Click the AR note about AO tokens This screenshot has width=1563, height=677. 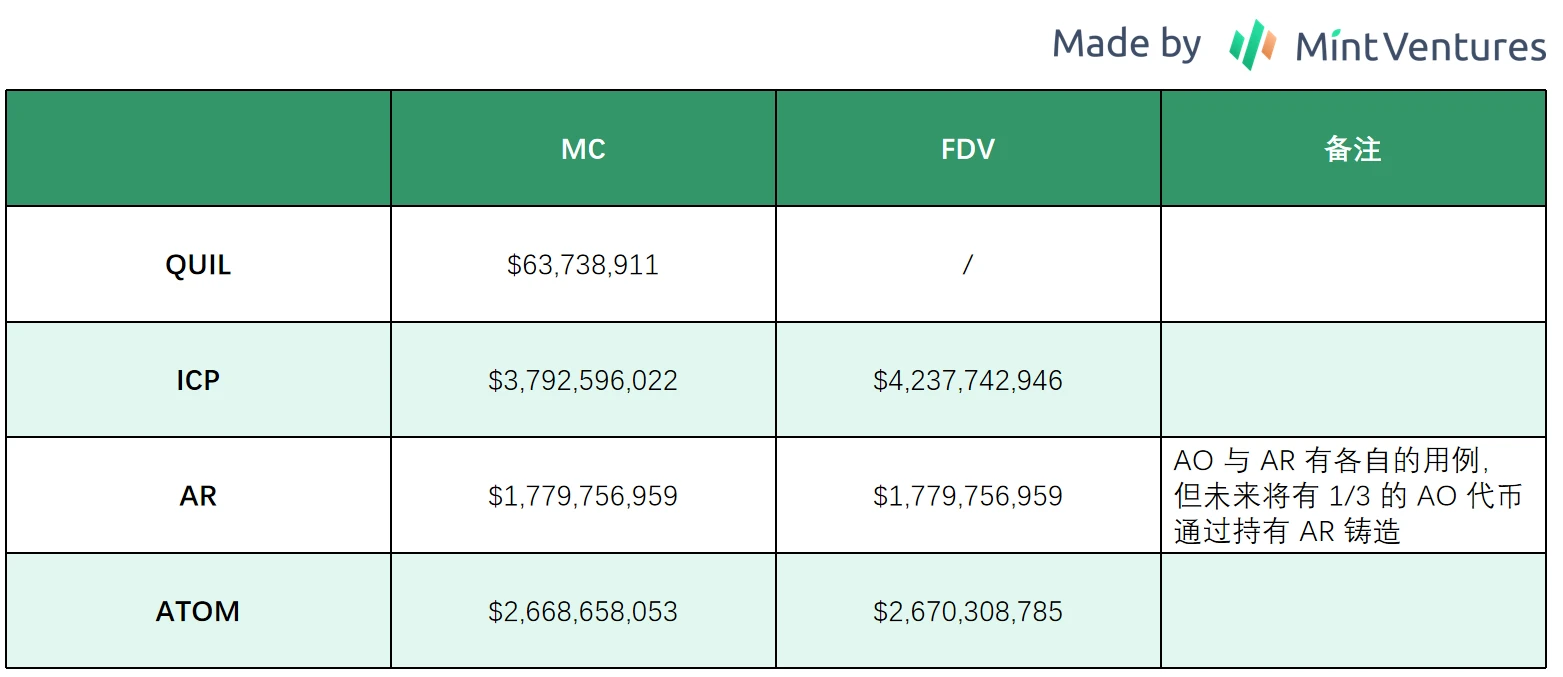point(1348,496)
